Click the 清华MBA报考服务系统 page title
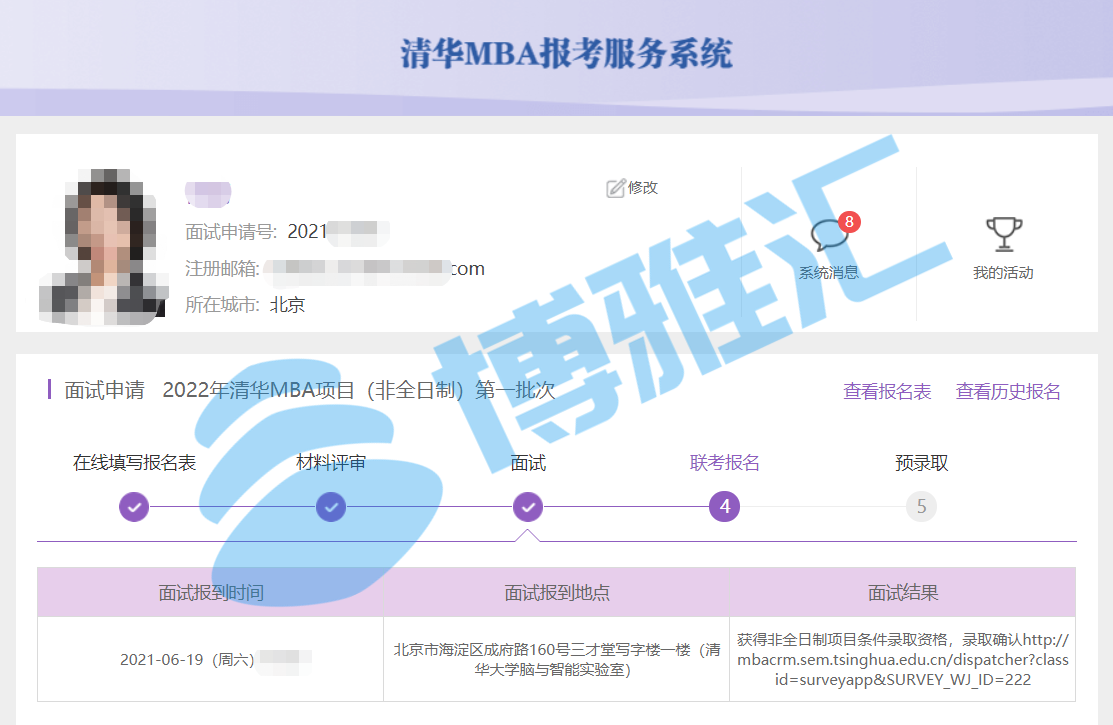This screenshot has width=1113, height=725. click(566, 54)
